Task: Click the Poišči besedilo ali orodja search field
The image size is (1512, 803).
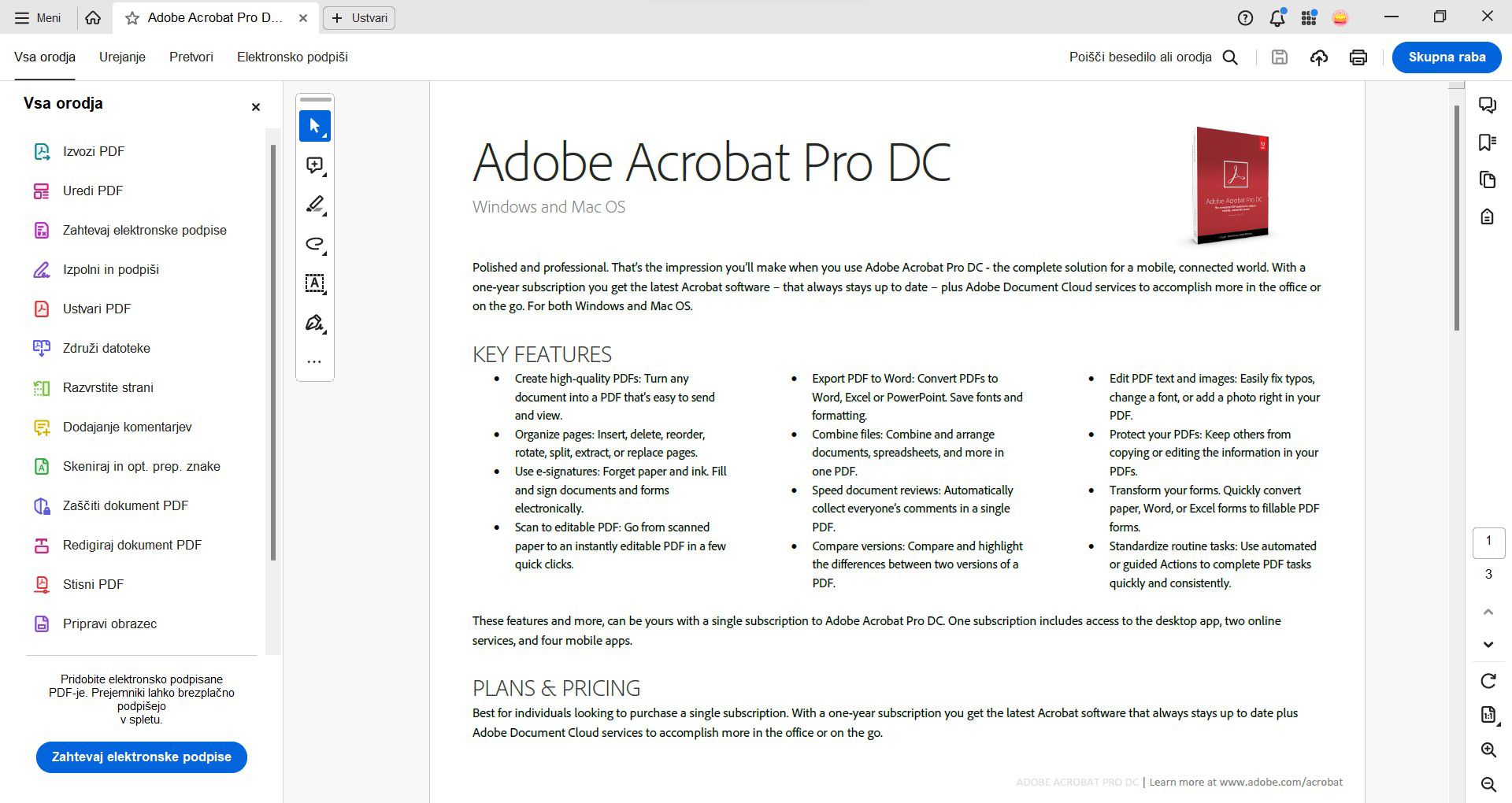Action: point(1140,57)
